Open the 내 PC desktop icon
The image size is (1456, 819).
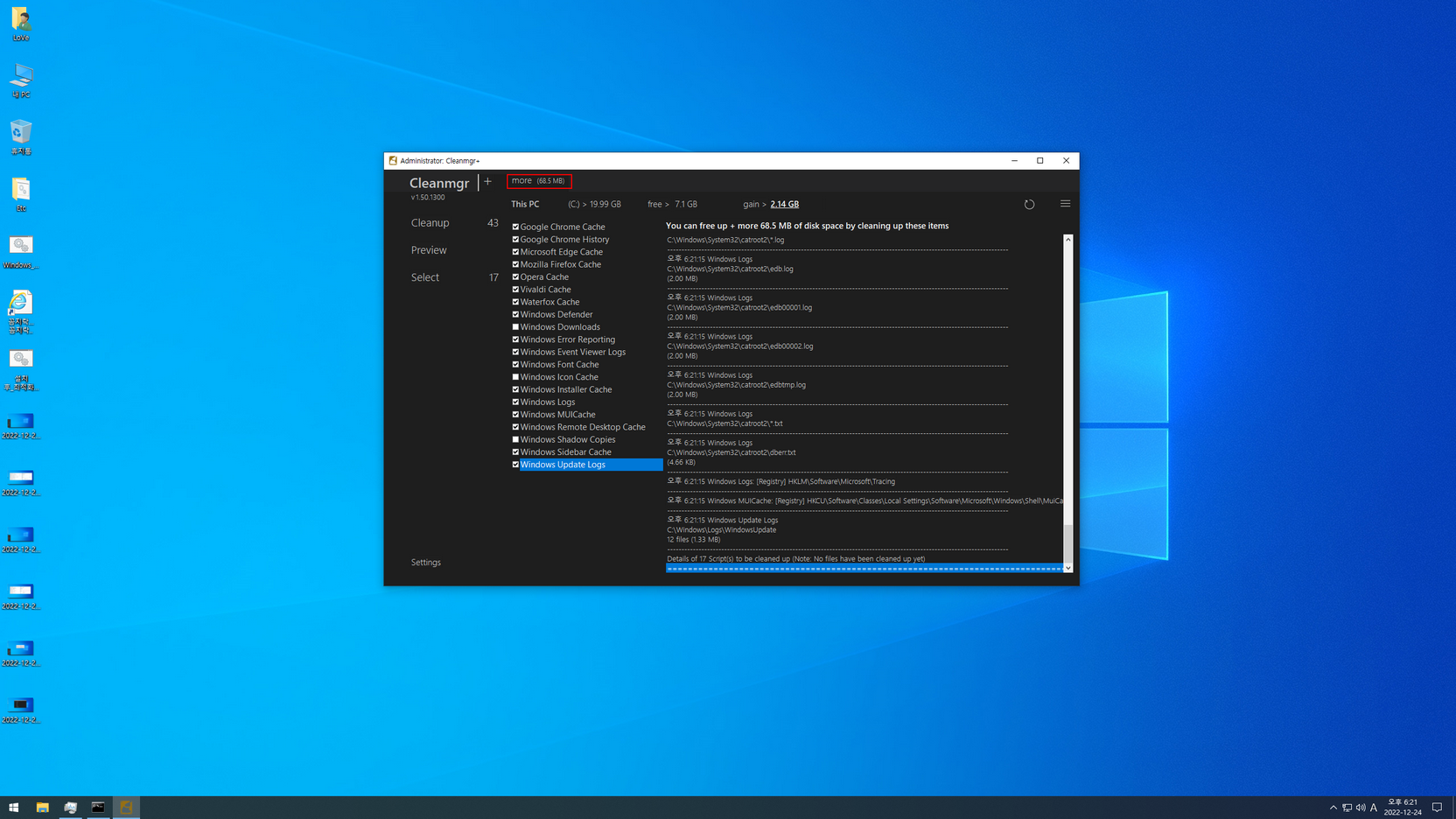pyautogui.click(x=21, y=80)
